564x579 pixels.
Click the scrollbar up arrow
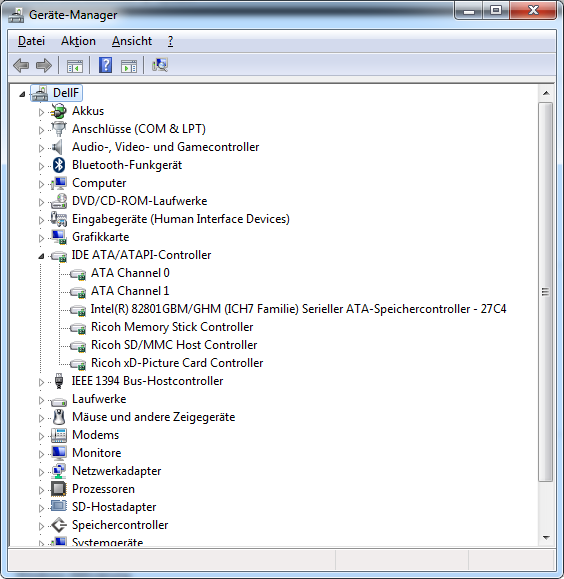[546, 93]
